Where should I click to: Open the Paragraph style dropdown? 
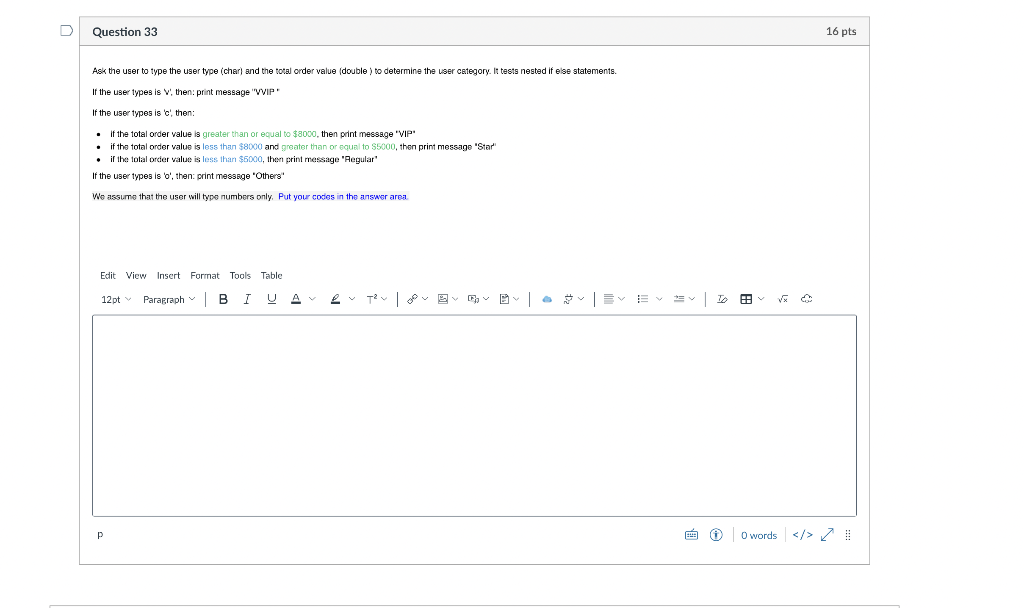coord(168,298)
